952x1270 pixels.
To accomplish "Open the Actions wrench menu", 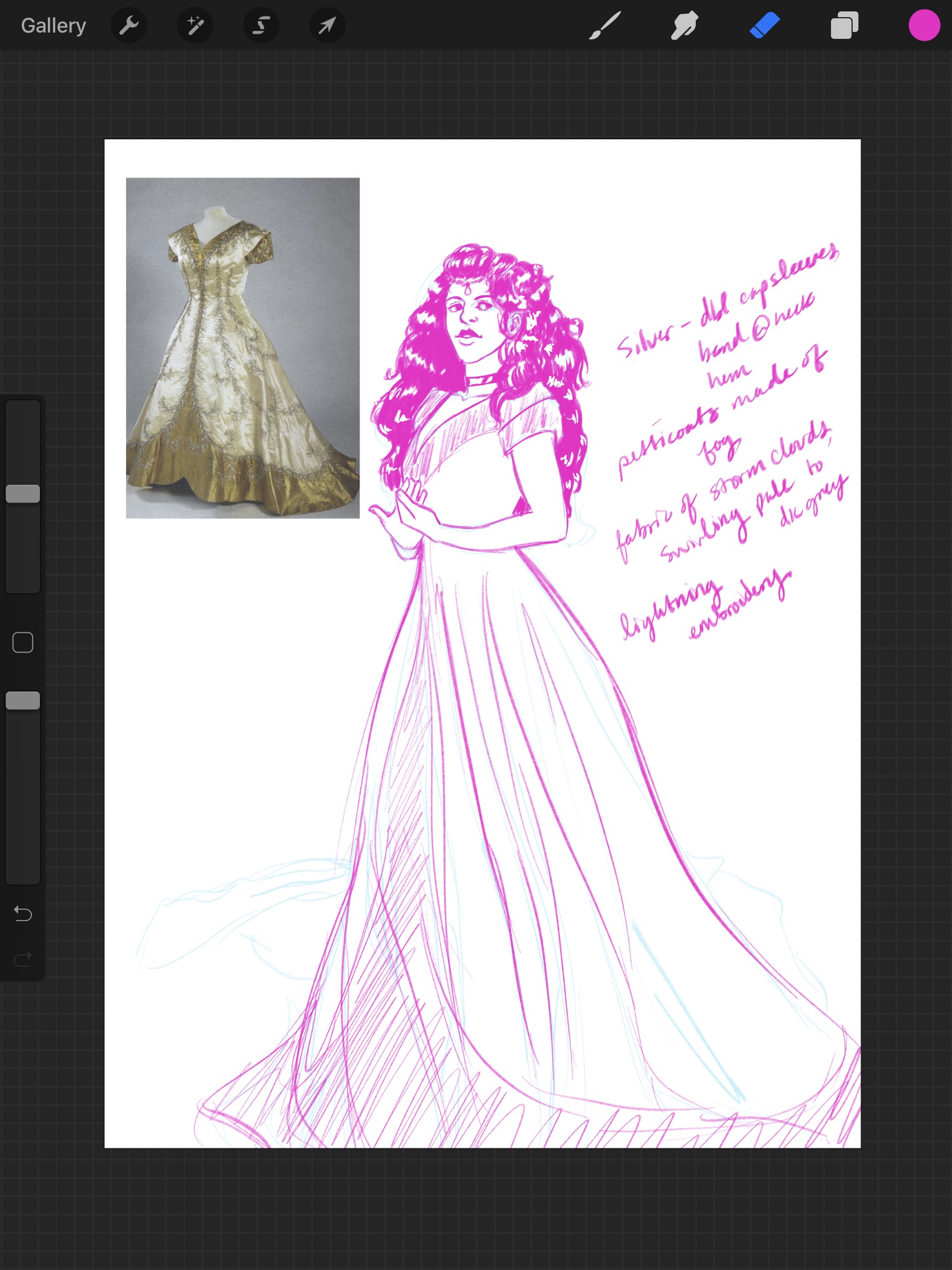I will [128, 26].
